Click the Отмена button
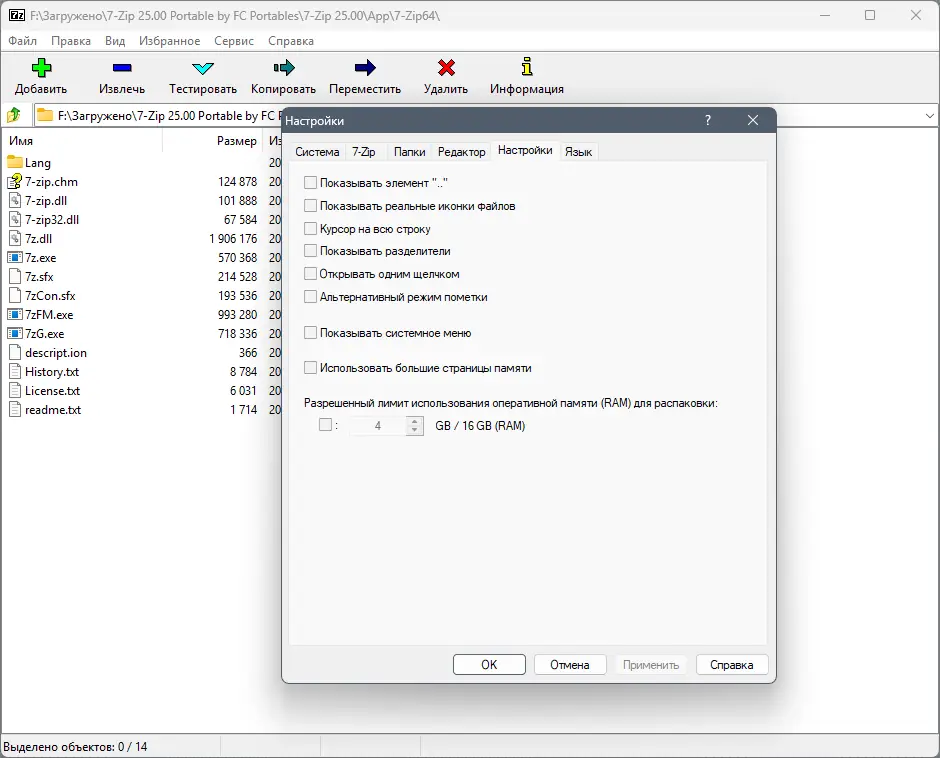Image resolution: width=940 pixels, height=758 pixels. [x=570, y=664]
